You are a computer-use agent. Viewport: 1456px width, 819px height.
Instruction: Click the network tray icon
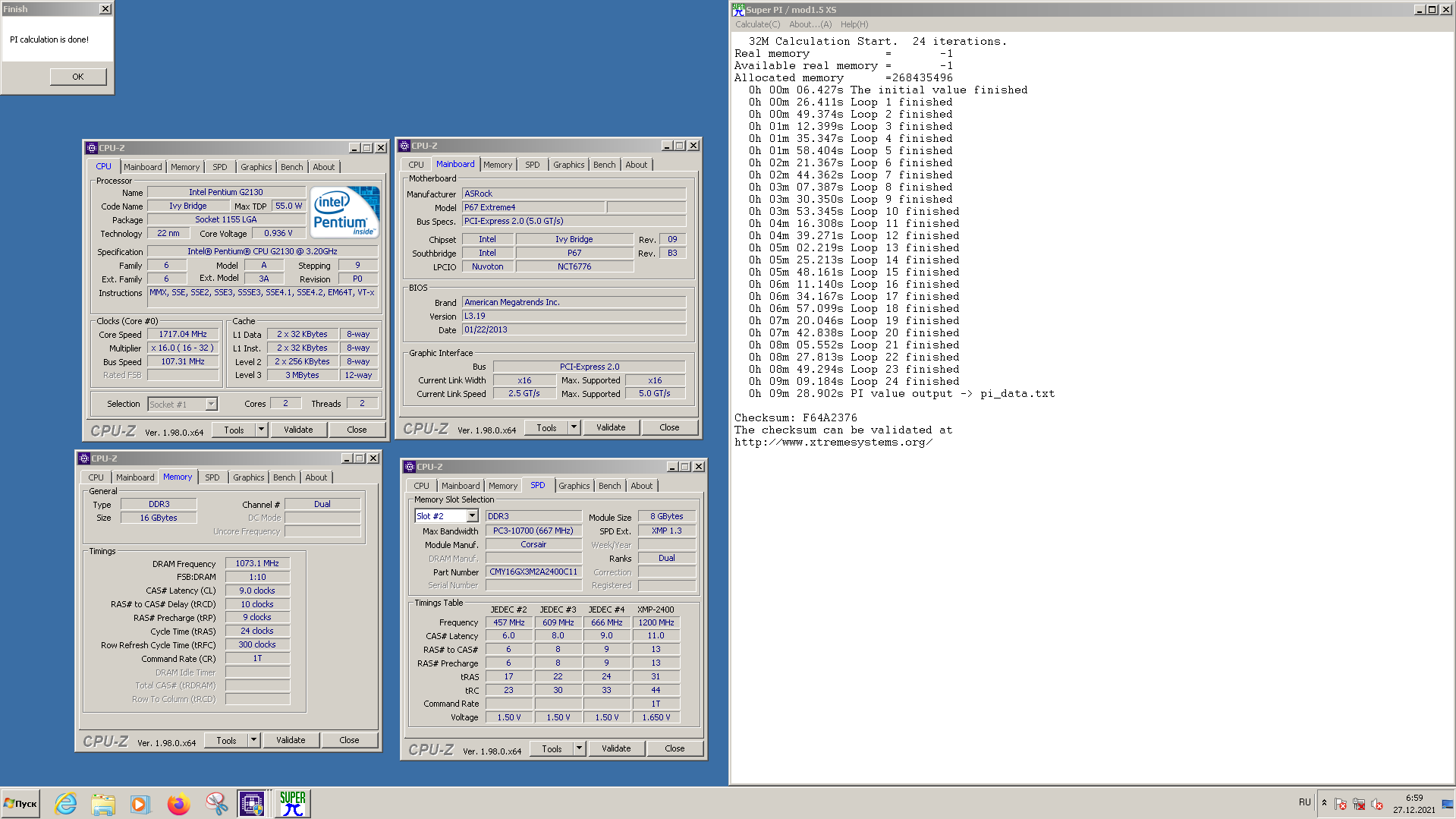pyautogui.click(x=1359, y=804)
